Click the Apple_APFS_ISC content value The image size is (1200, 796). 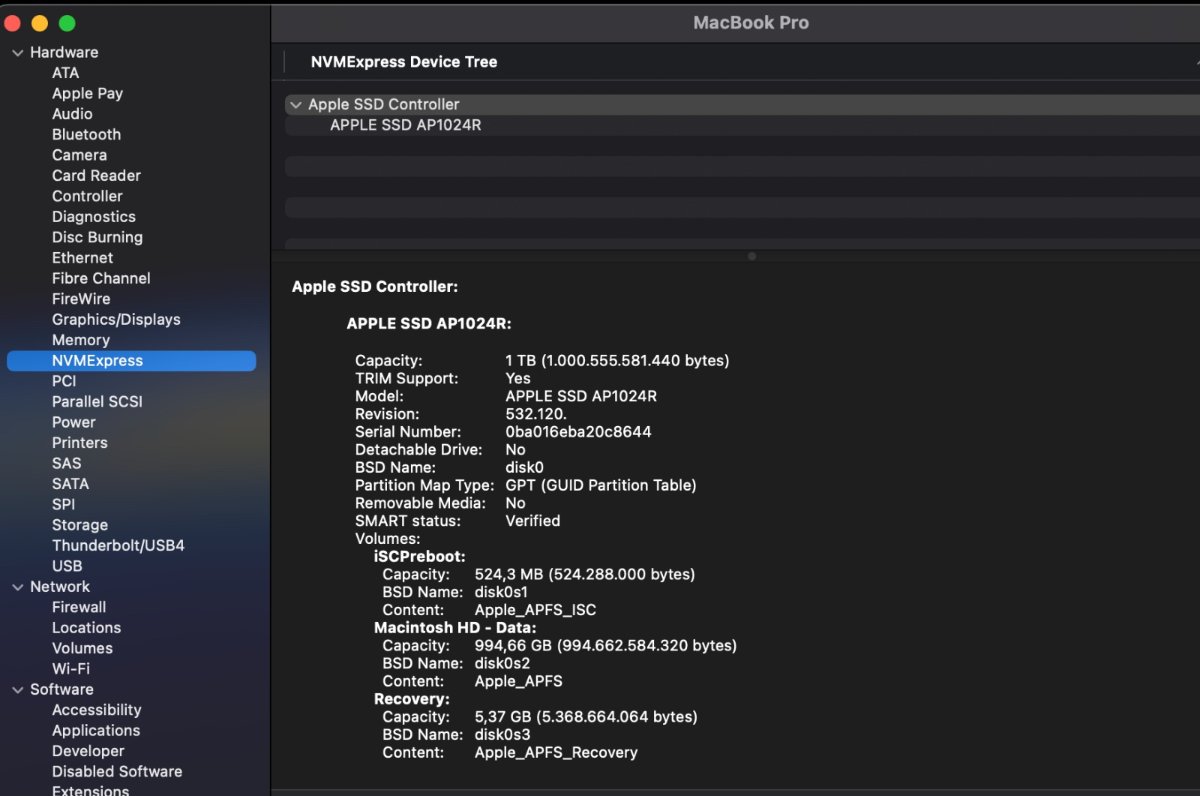click(536, 610)
